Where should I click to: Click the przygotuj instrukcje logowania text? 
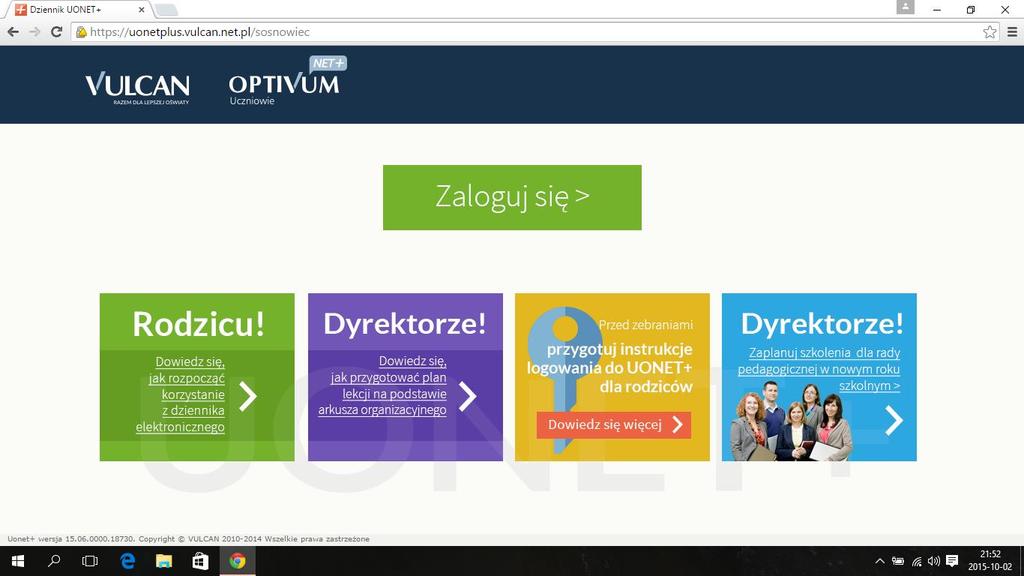[x=611, y=368]
